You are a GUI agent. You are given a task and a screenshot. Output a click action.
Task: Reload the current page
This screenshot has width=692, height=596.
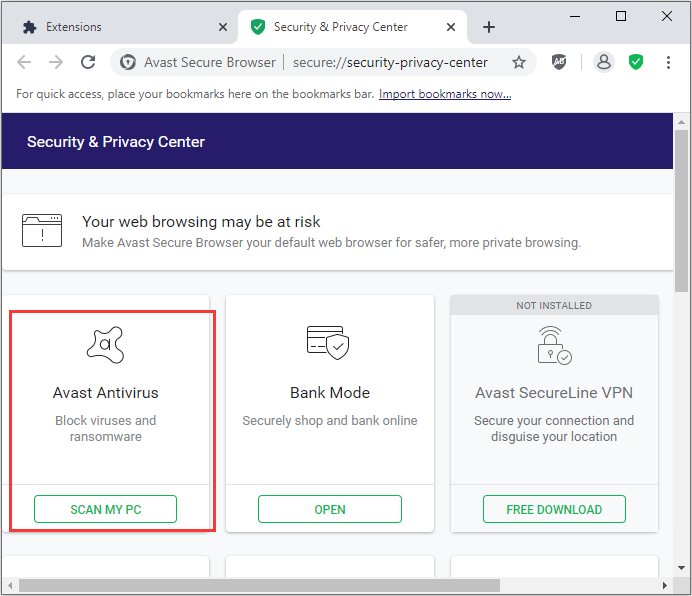tap(88, 62)
